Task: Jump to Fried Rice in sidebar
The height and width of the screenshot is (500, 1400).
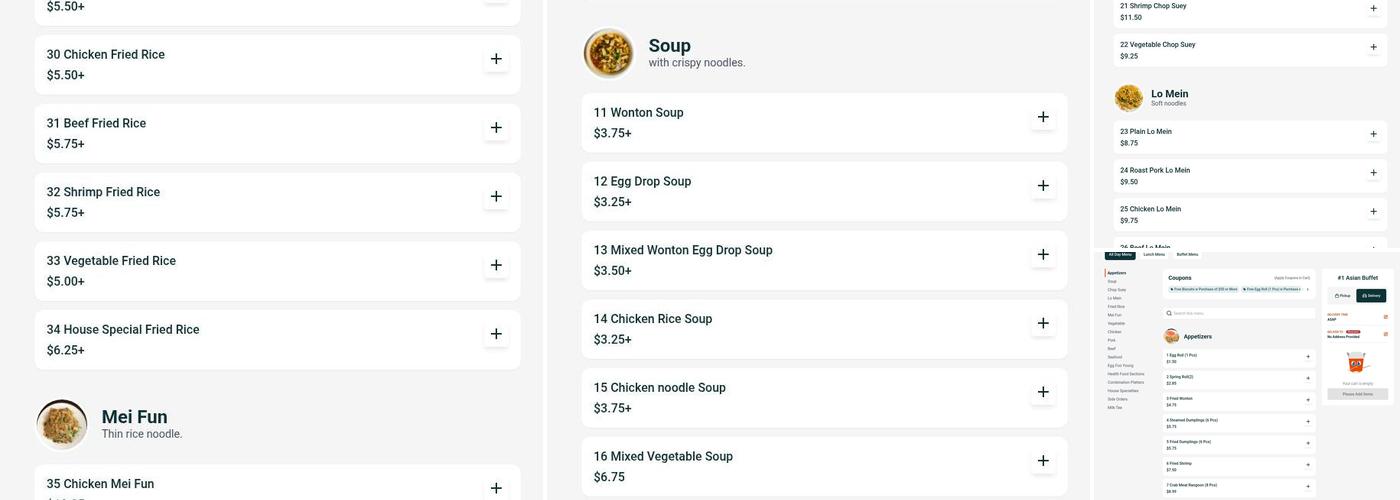Action: [x=1115, y=306]
